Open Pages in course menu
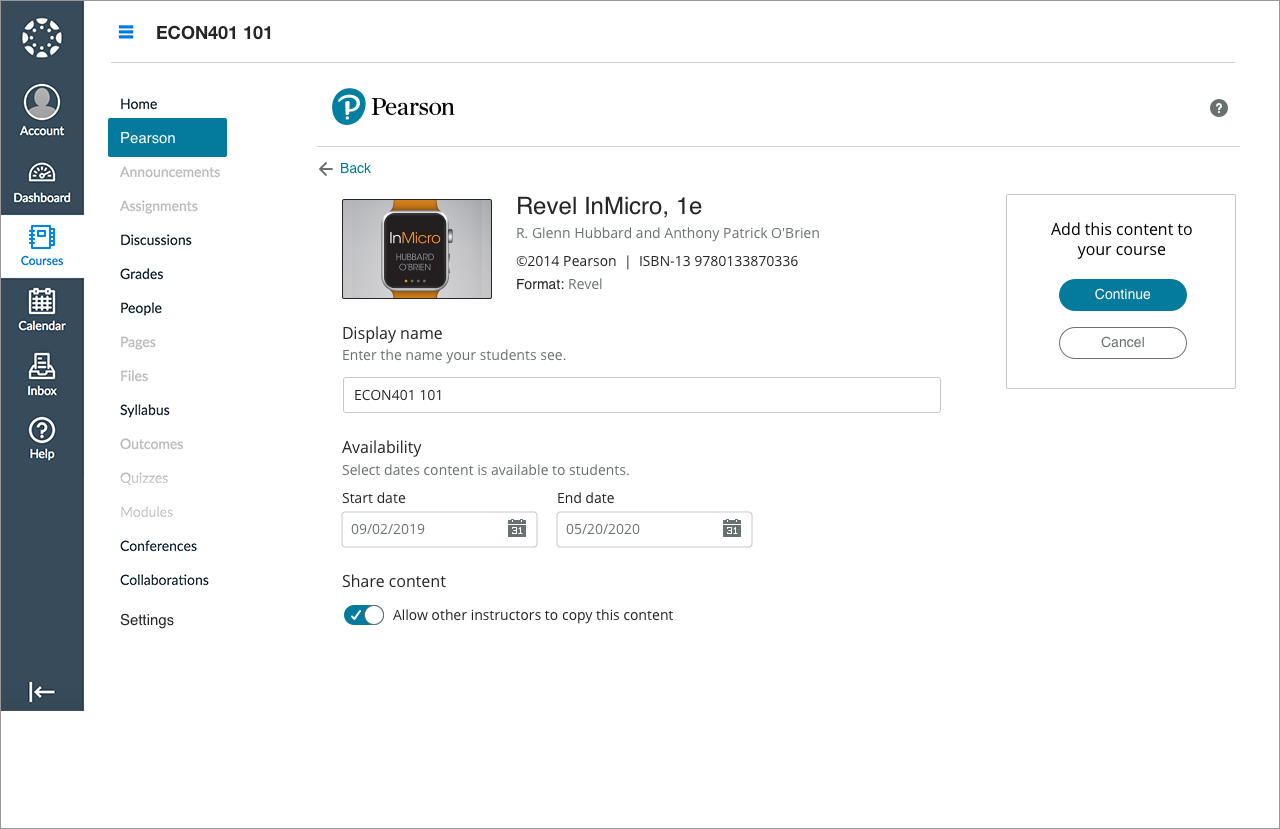 click(138, 342)
